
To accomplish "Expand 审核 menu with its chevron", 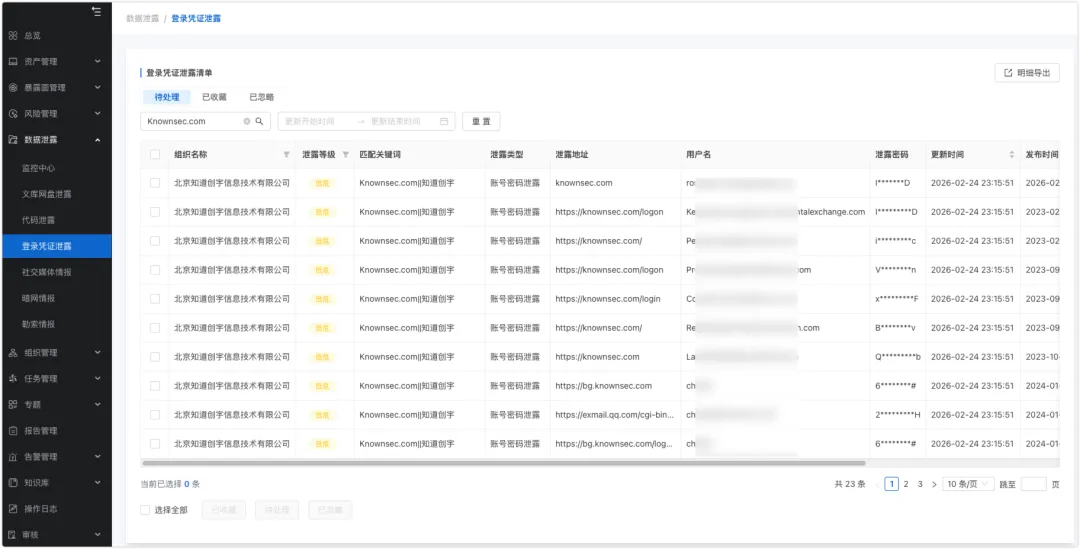I will point(97,535).
